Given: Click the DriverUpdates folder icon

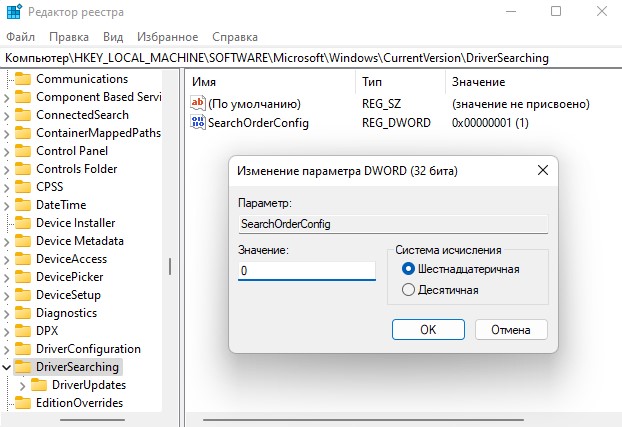Looking at the screenshot, I should (x=39, y=385).
